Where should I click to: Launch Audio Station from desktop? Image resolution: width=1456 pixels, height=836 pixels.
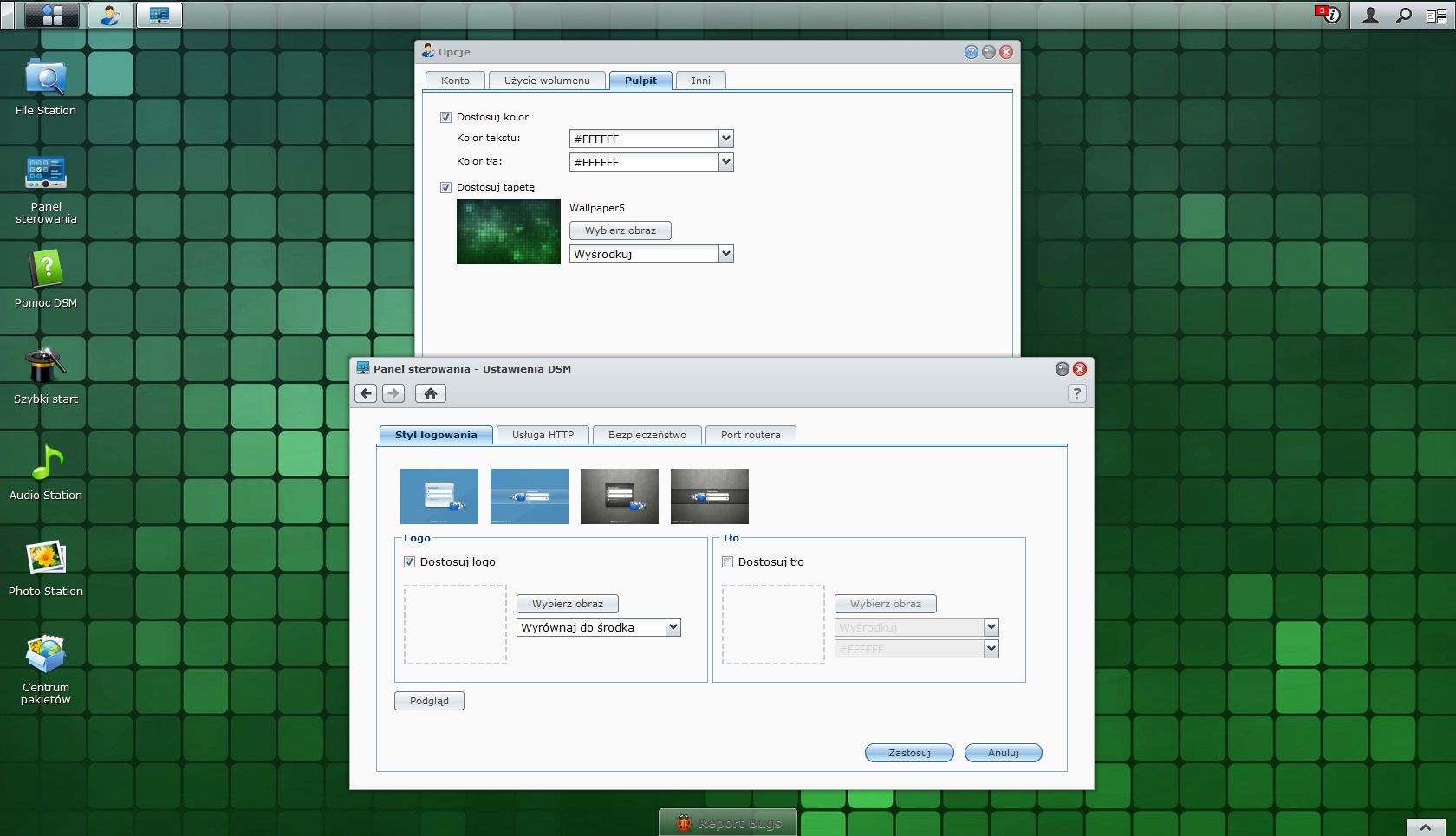46,463
